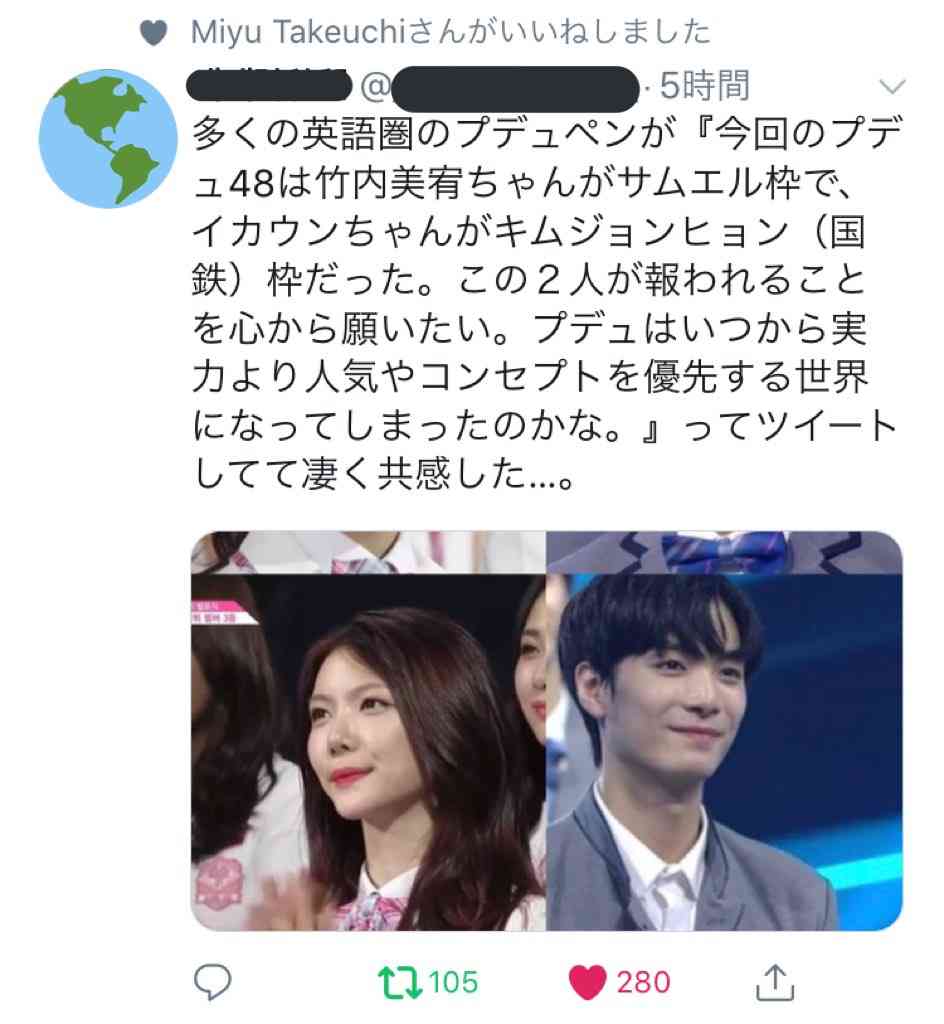The height and width of the screenshot is (1024, 944).
Task: Tap the reply speech bubble icon
Action: tap(213, 982)
